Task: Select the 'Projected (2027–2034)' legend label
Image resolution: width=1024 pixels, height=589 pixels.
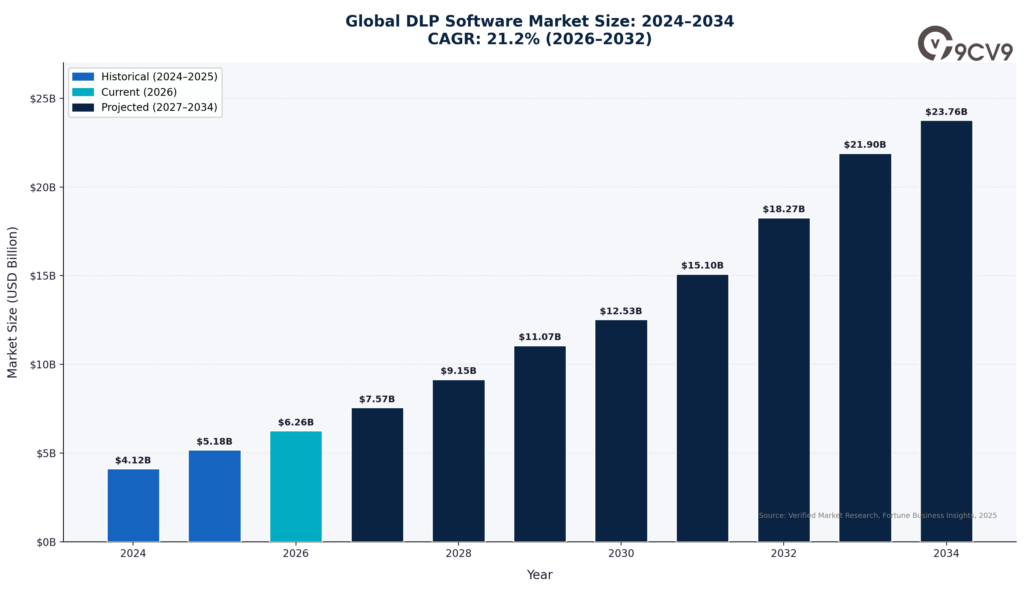Action: tap(159, 107)
